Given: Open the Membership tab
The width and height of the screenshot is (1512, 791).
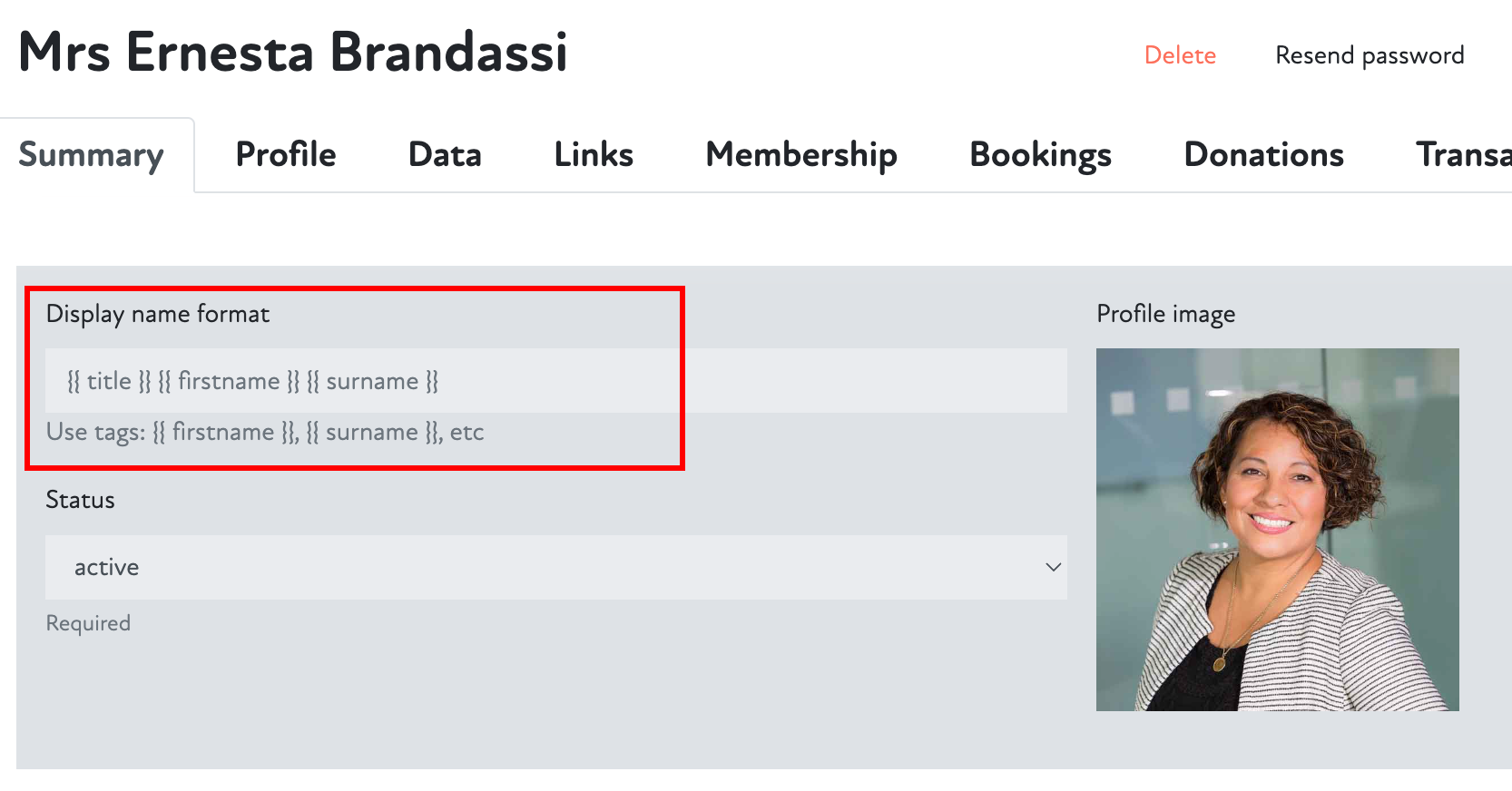Looking at the screenshot, I should pyautogui.click(x=801, y=155).
